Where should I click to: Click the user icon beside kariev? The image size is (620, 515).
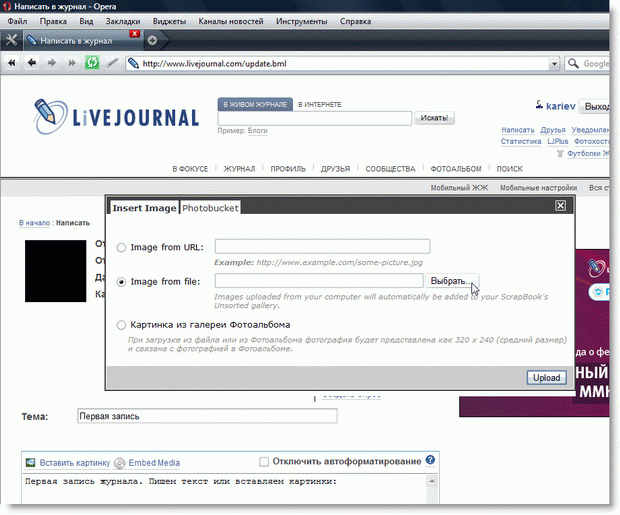click(539, 105)
